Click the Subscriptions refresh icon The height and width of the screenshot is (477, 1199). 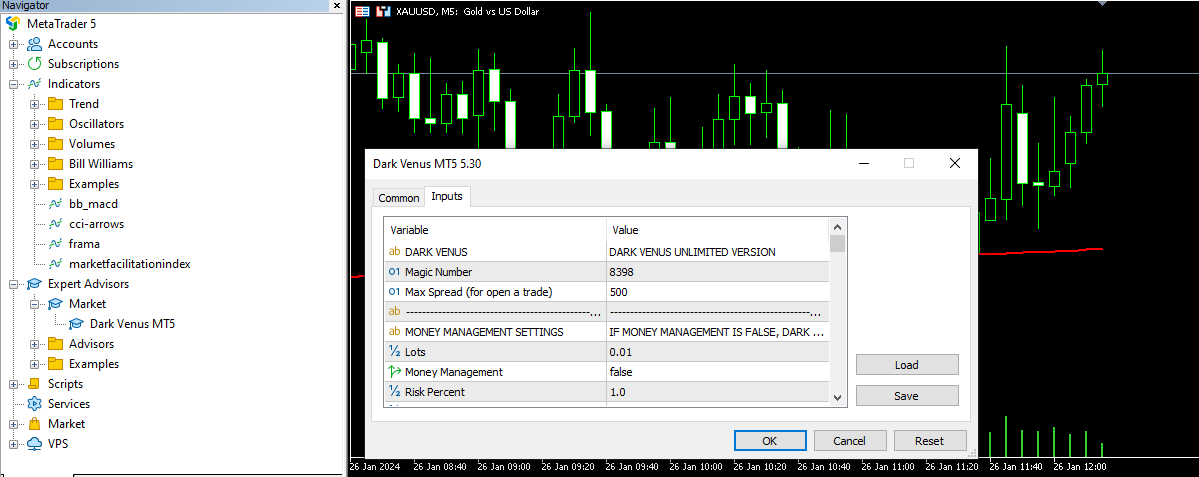pyautogui.click(x=34, y=63)
